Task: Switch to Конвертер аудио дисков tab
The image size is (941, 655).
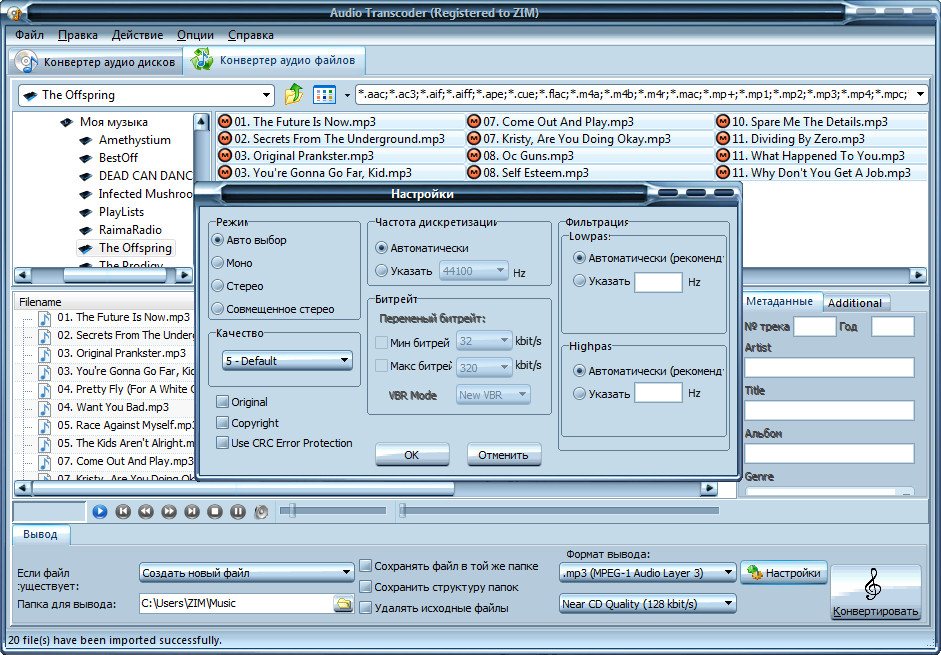Action: pyautogui.click(x=97, y=62)
